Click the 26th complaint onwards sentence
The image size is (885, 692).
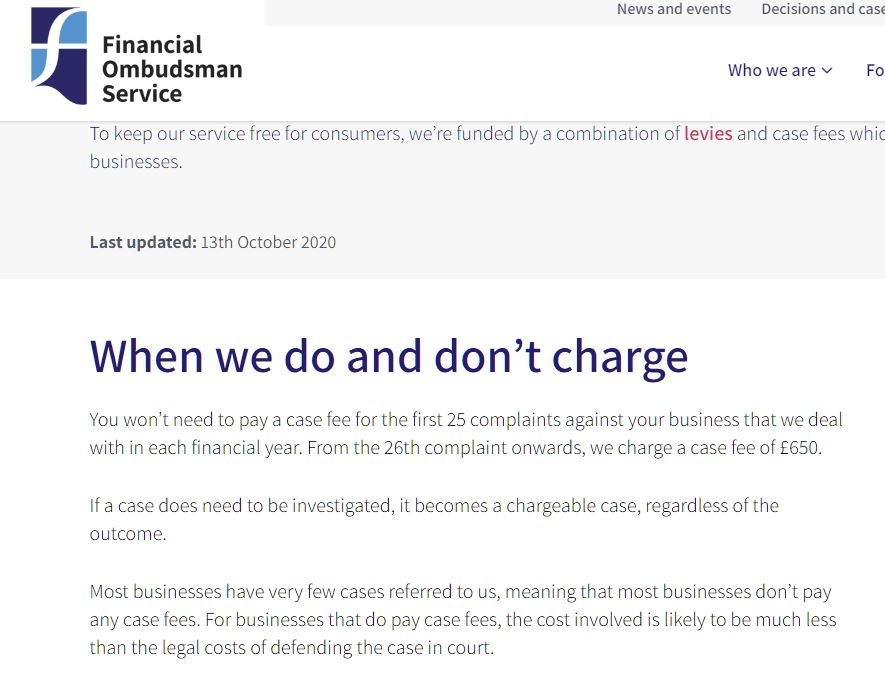[564, 448]
